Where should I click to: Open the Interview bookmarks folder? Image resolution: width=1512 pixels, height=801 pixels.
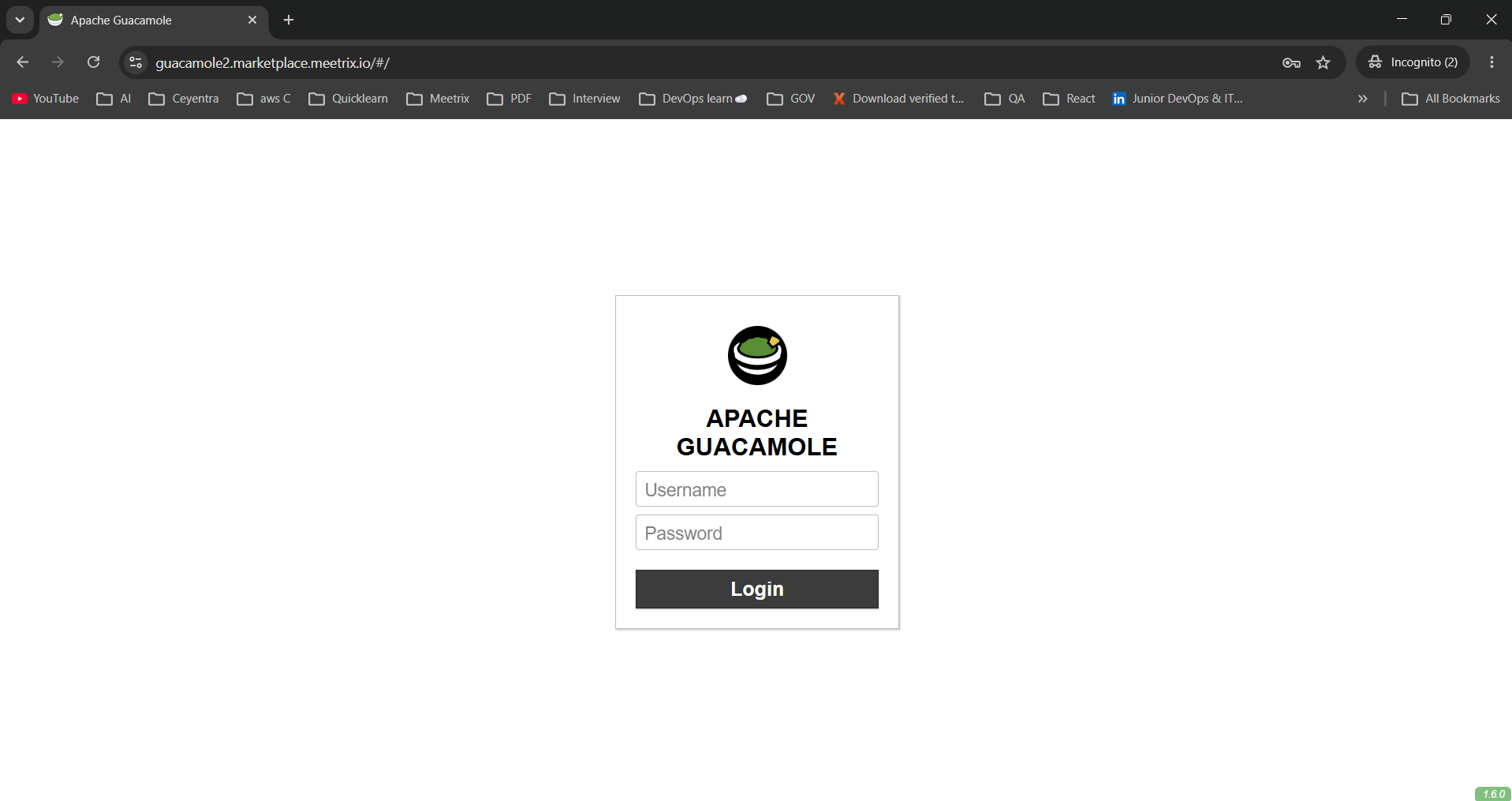(585, 99)
